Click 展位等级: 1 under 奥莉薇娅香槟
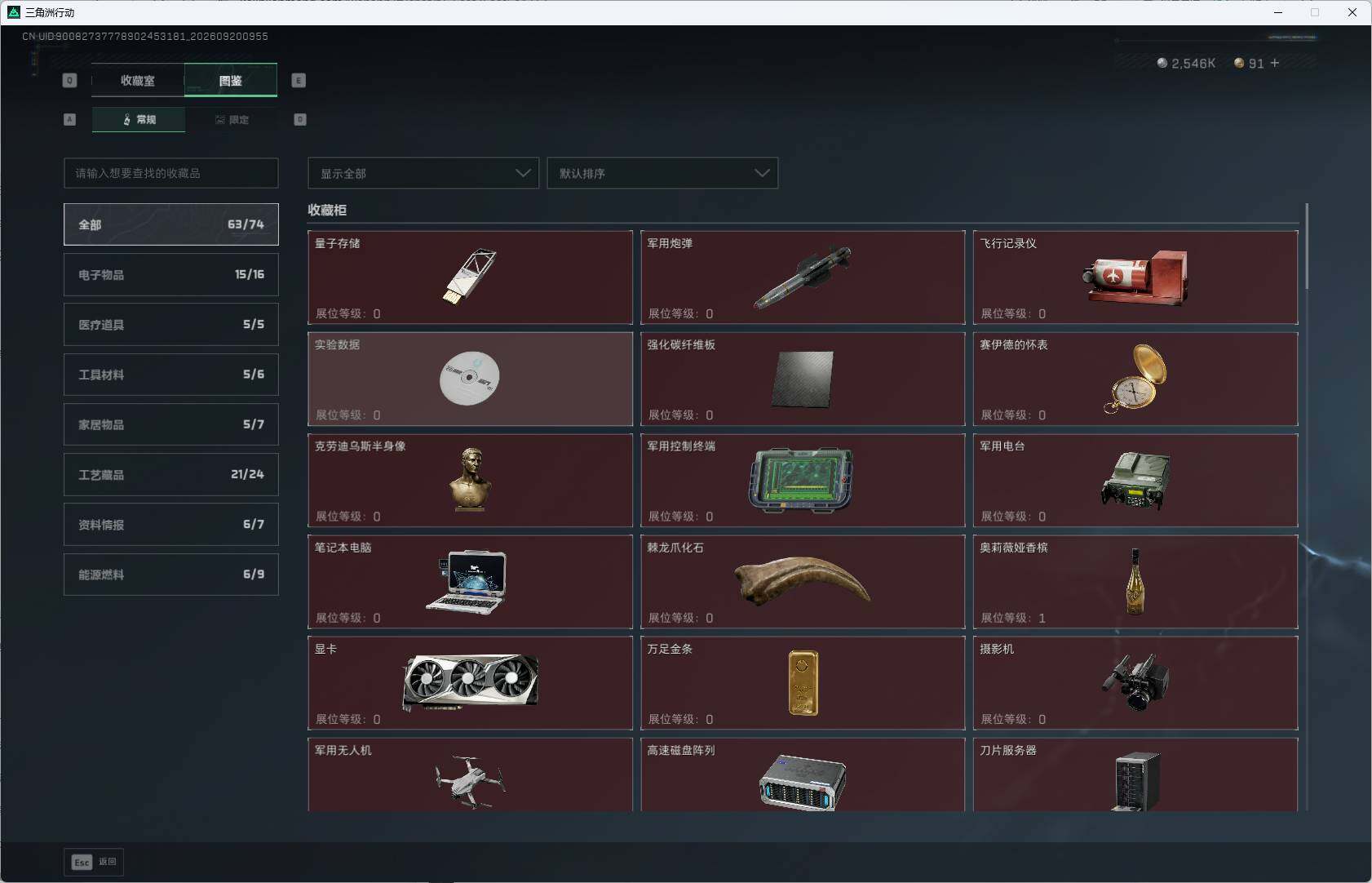The height and width of the screenshot is (883, 1372). [x=1013, y=618]
